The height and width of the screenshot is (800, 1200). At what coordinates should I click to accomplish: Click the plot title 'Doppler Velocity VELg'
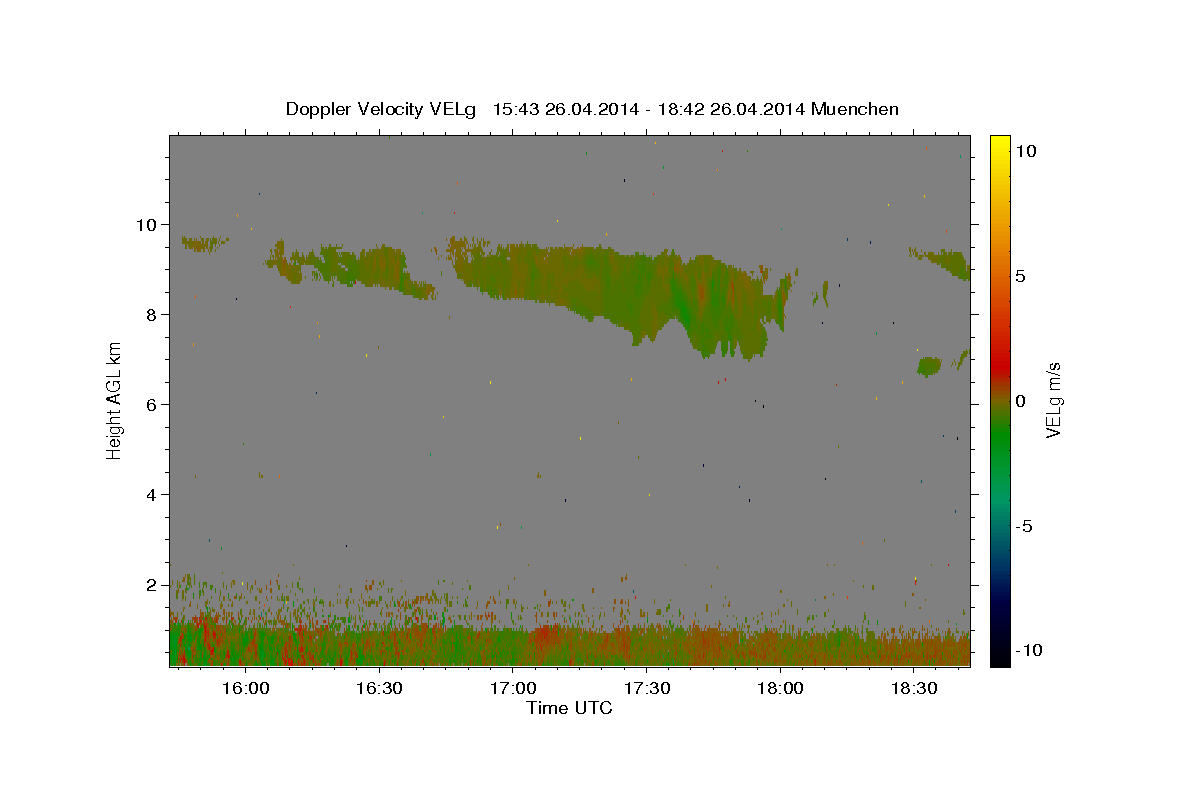(x=382, y=109)
